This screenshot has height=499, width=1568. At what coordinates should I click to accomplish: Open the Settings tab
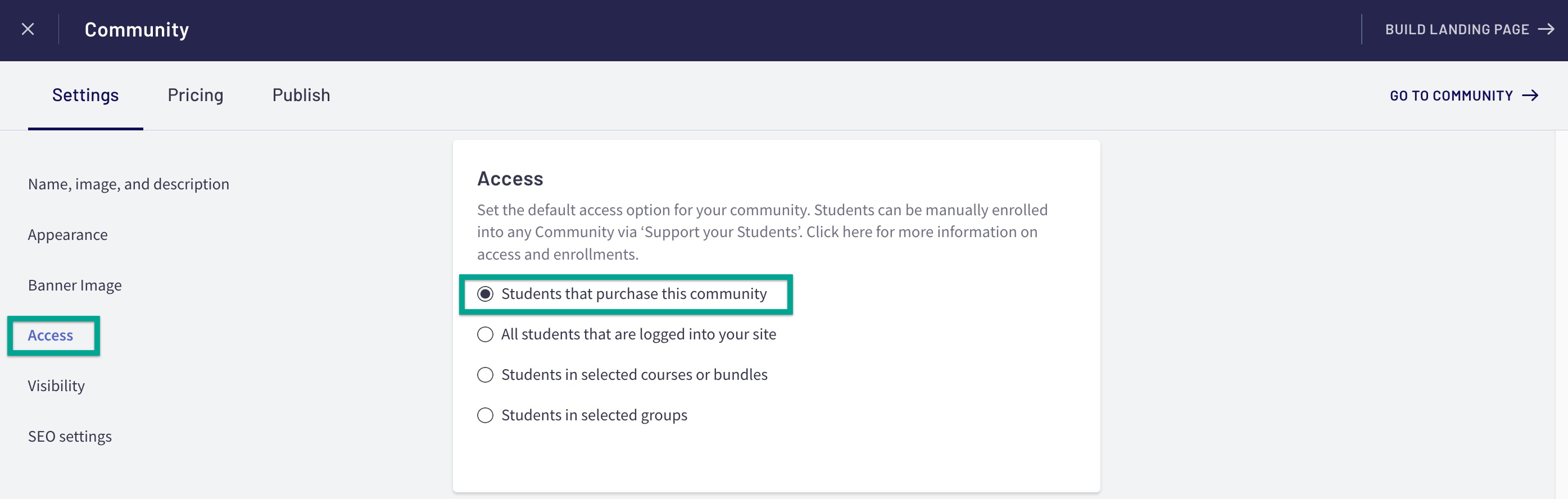pos(85,95)
